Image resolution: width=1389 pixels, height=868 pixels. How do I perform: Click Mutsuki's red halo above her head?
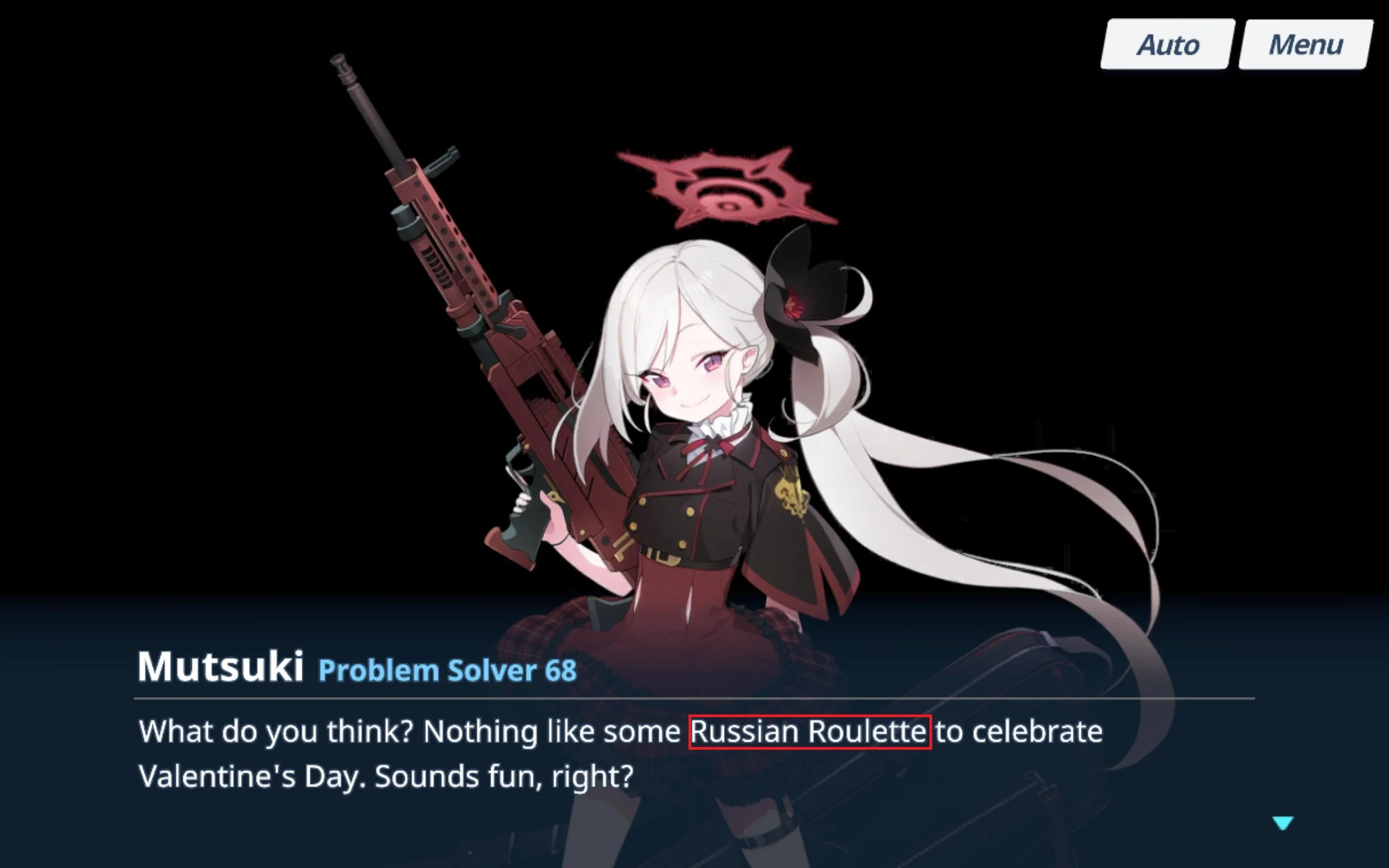pos(727,188)
